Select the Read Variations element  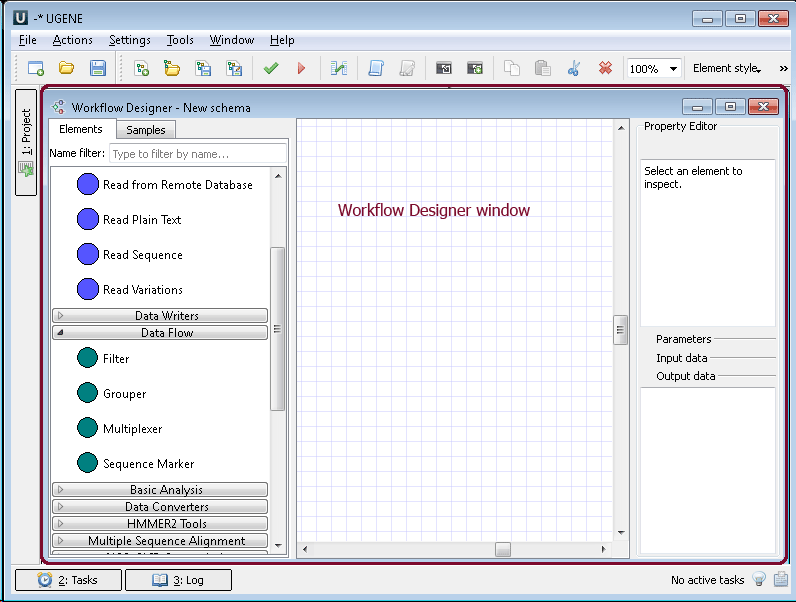(130, 289)
